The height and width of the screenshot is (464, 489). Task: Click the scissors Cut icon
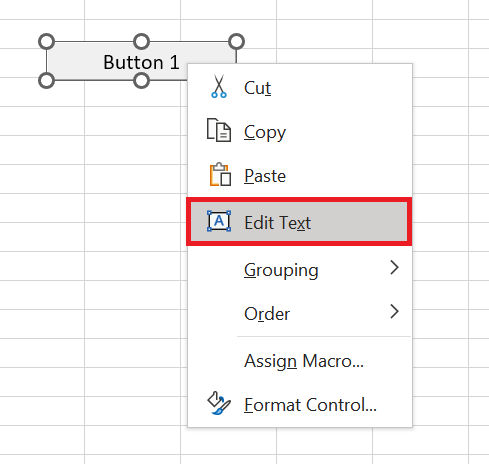coord(219,86)
